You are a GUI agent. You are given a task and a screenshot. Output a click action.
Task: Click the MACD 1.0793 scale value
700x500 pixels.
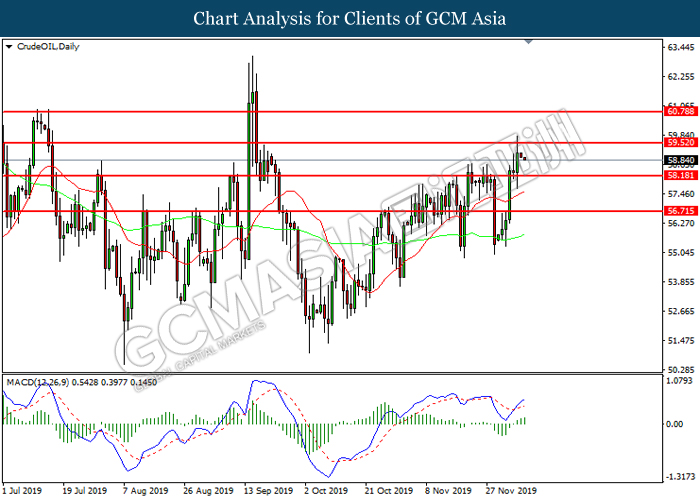click(679, 381)
